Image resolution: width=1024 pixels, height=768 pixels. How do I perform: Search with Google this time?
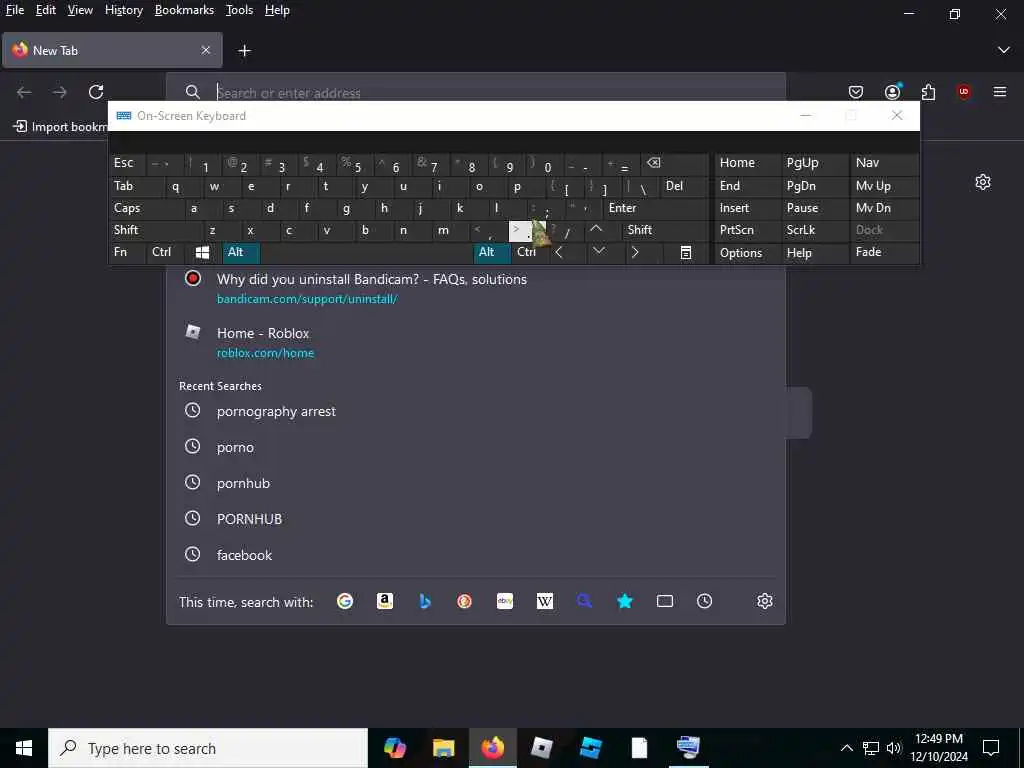345,601
